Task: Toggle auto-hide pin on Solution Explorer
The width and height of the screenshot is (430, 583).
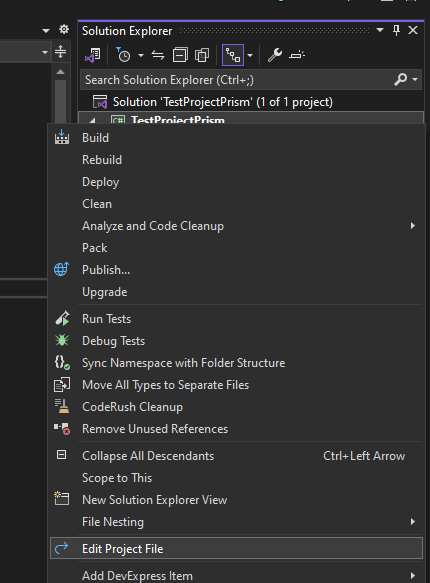Action: (397, 30)
